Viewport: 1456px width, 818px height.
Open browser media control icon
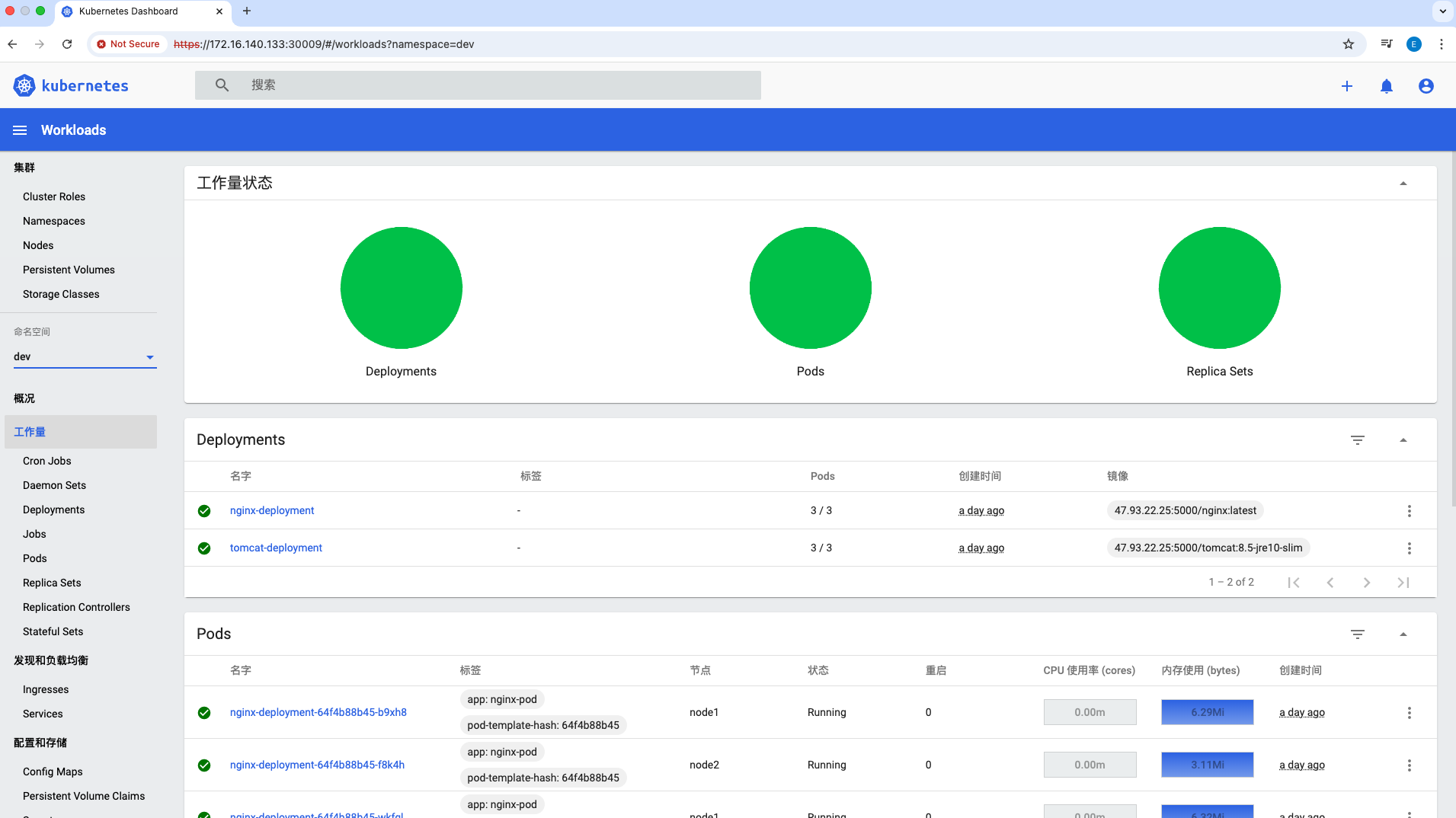(1387, 44)
